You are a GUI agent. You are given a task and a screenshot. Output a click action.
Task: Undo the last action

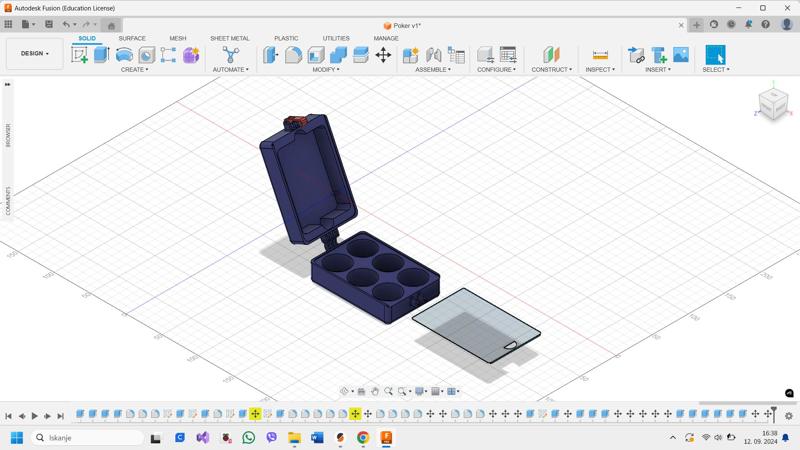pyautogui.click(x=66, y=24)
